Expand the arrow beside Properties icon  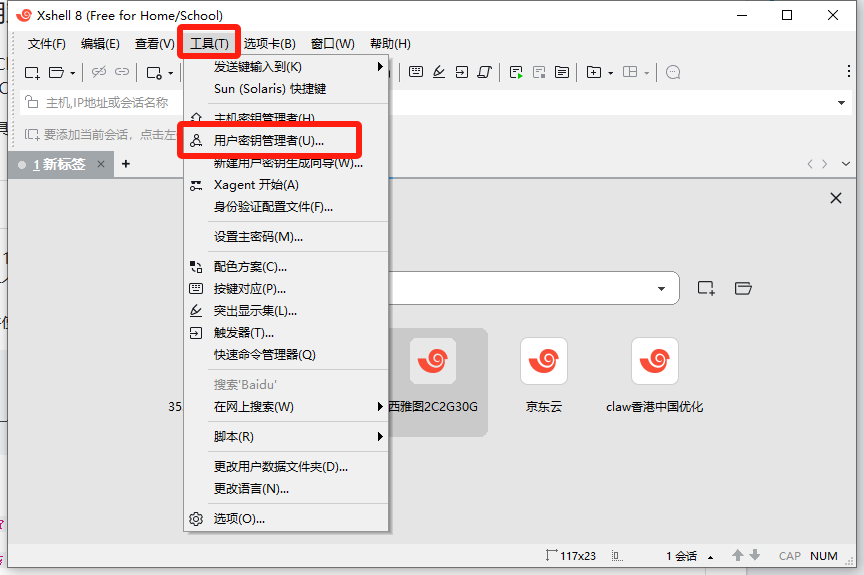(170, 73)
